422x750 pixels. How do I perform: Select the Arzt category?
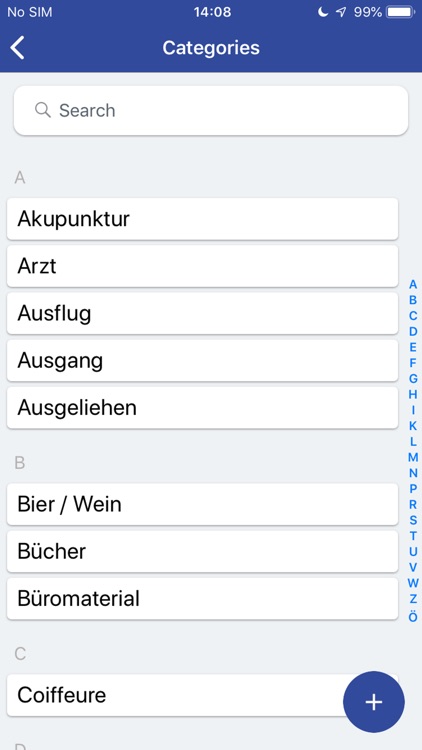tap(202, 266)
